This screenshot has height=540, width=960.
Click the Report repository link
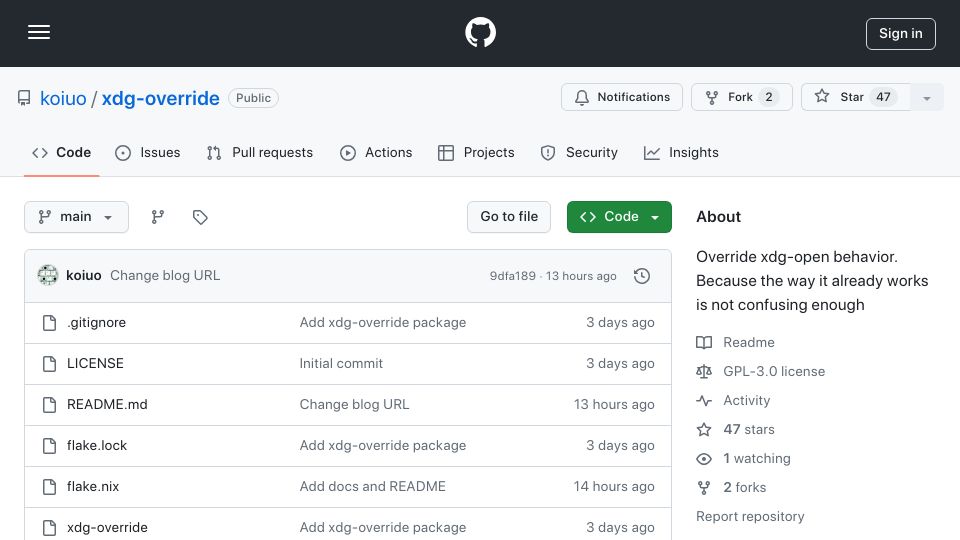pyautogui.click(x=750, y=517)
